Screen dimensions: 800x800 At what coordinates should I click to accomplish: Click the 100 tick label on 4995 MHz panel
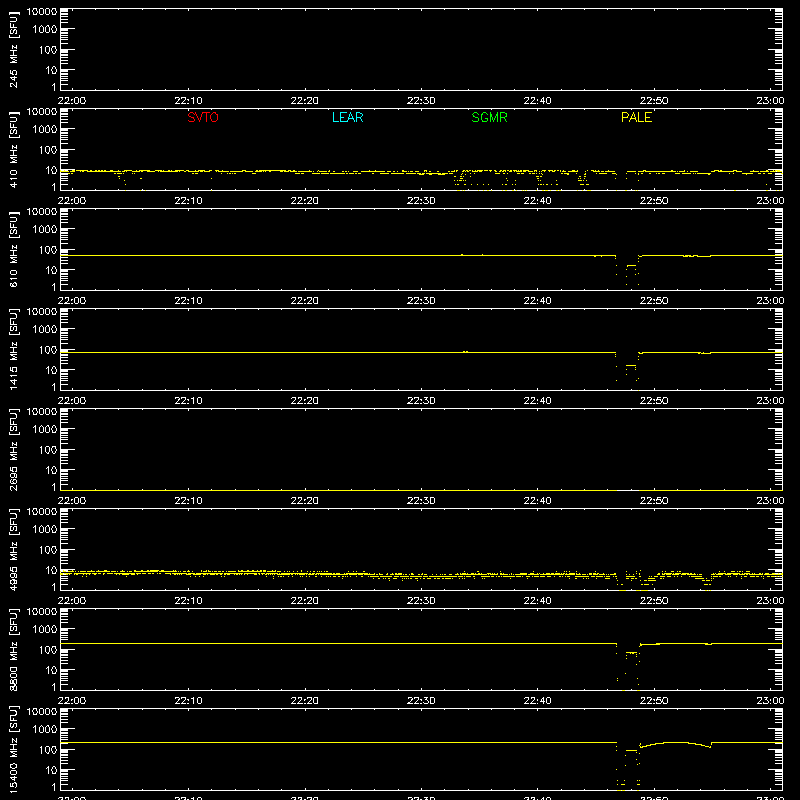click(x=48, y=550)
